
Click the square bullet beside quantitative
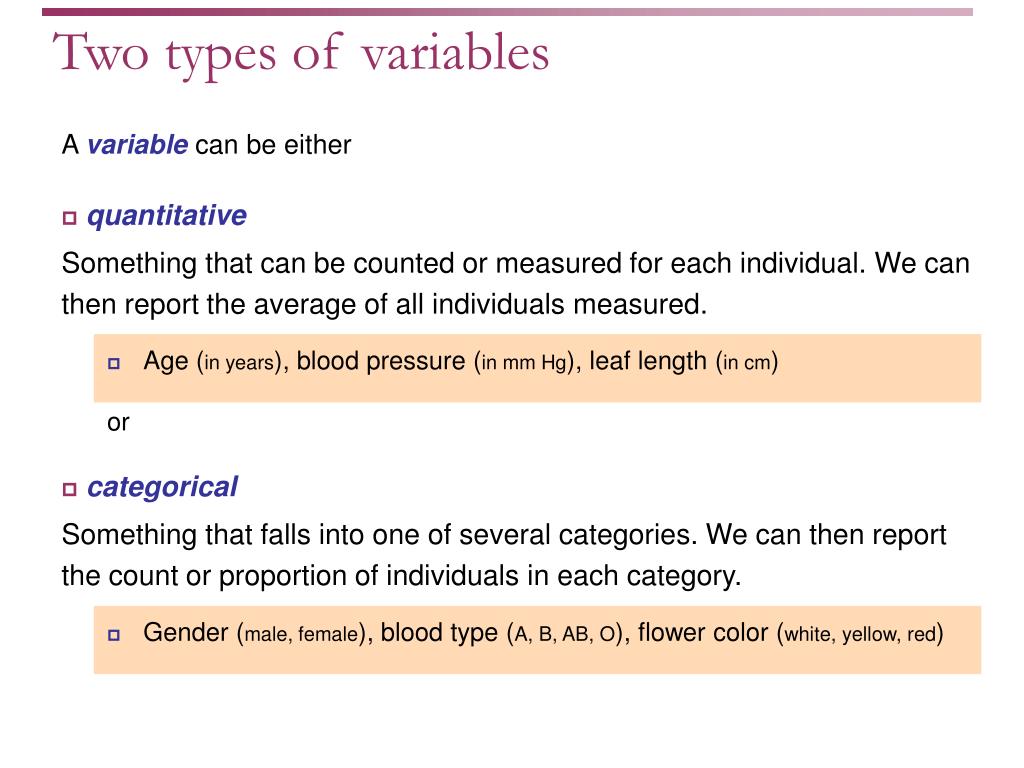coord(70,218)
